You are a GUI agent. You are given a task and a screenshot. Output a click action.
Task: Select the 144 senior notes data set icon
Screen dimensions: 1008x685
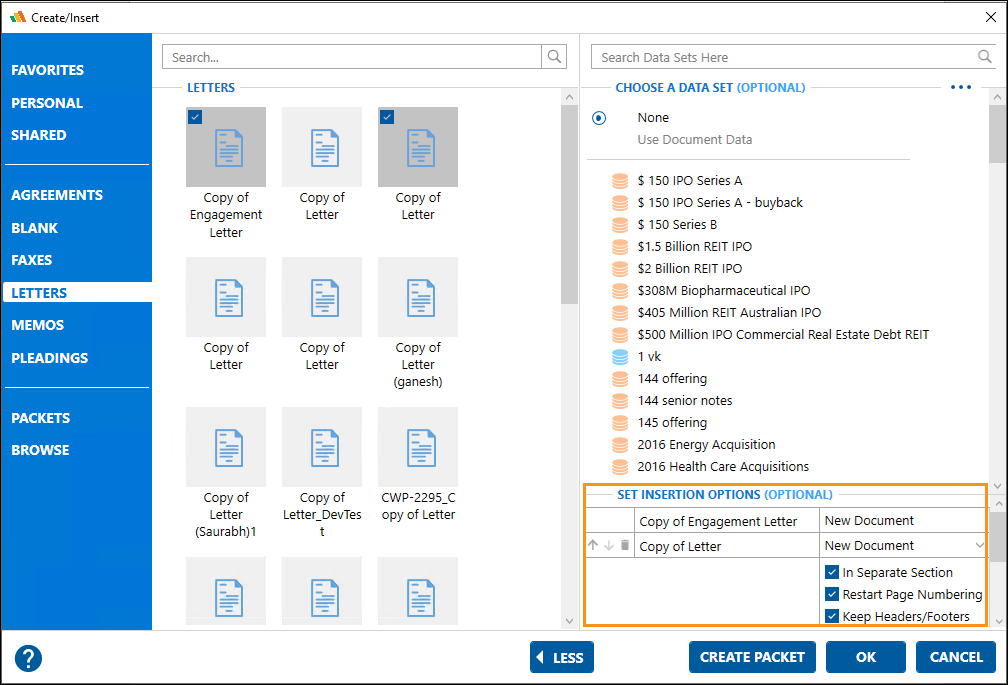pyautogui.click(x=620, y=400)
